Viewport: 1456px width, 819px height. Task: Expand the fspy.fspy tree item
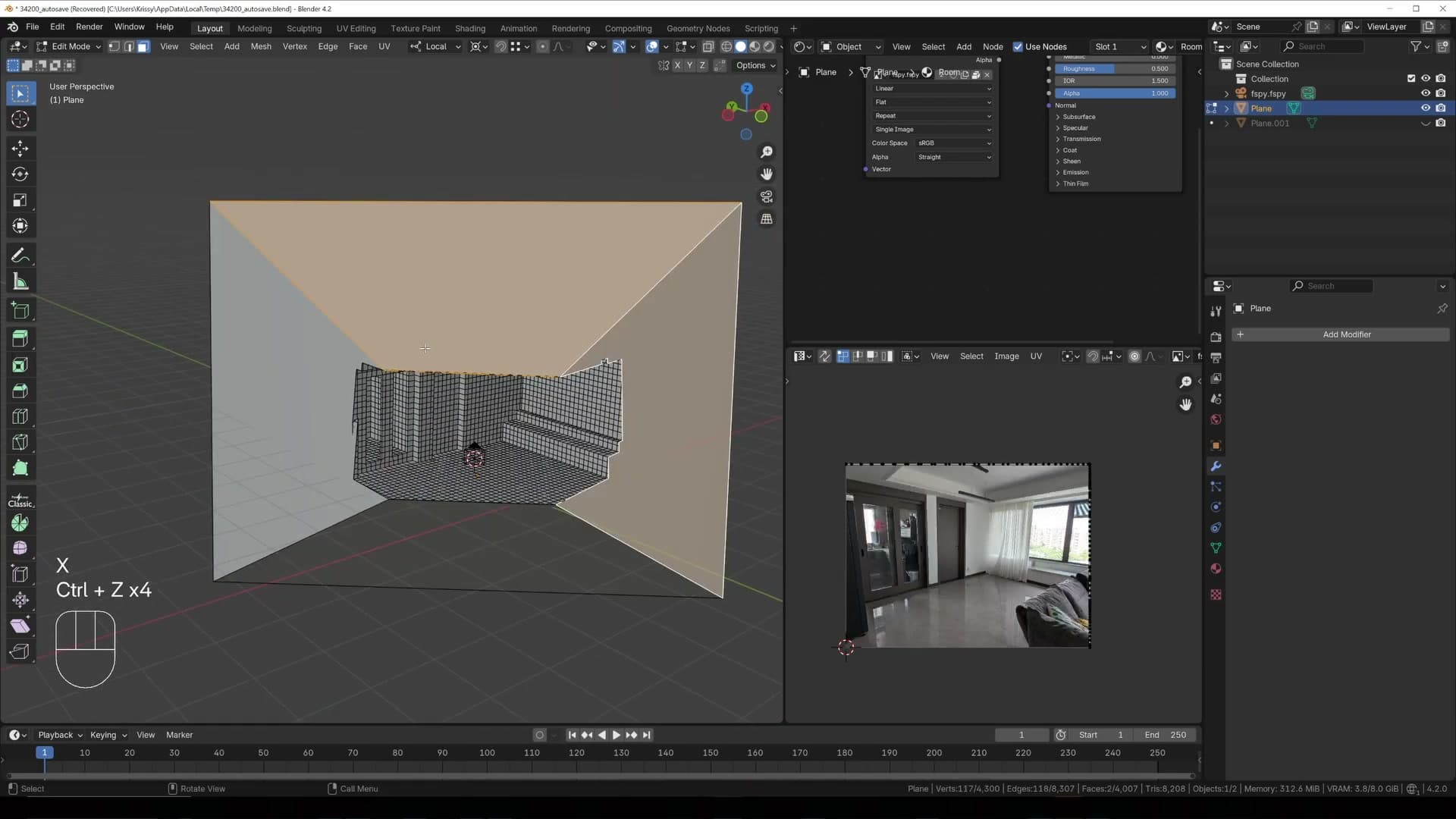(x=1226, y=93)
